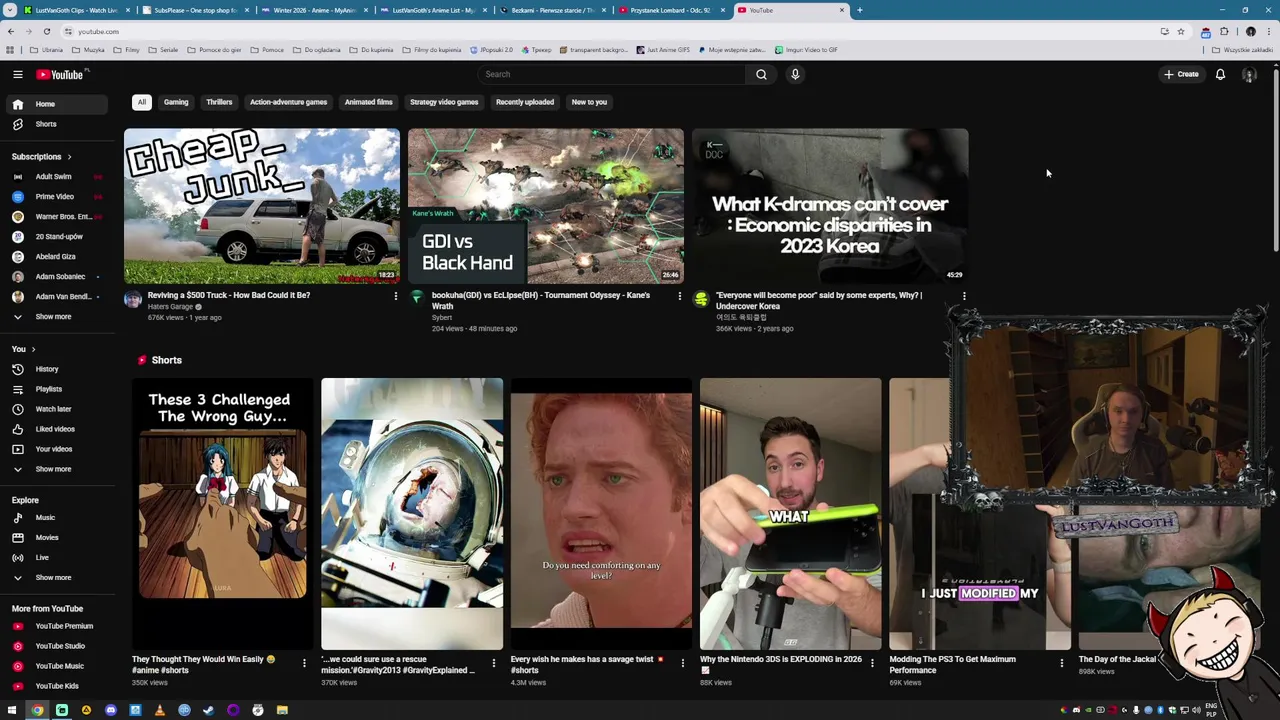Open Wszystkie zakładki bookmarks folder
Screen dimensions: 1280x720
pyautogui.click(x=1244, y=50)
